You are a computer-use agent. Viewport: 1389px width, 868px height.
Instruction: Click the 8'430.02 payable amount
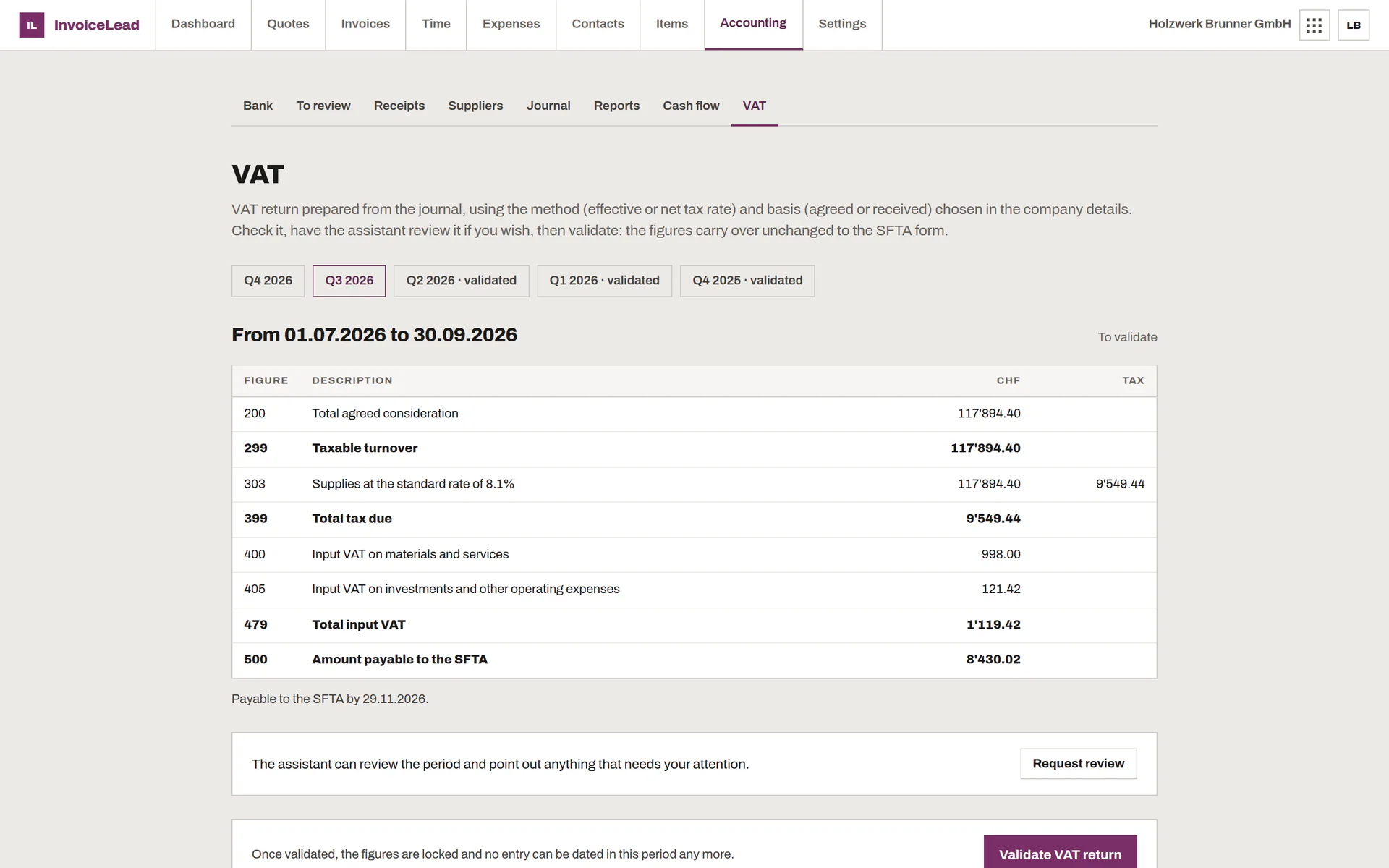click(x=993, y=660)
